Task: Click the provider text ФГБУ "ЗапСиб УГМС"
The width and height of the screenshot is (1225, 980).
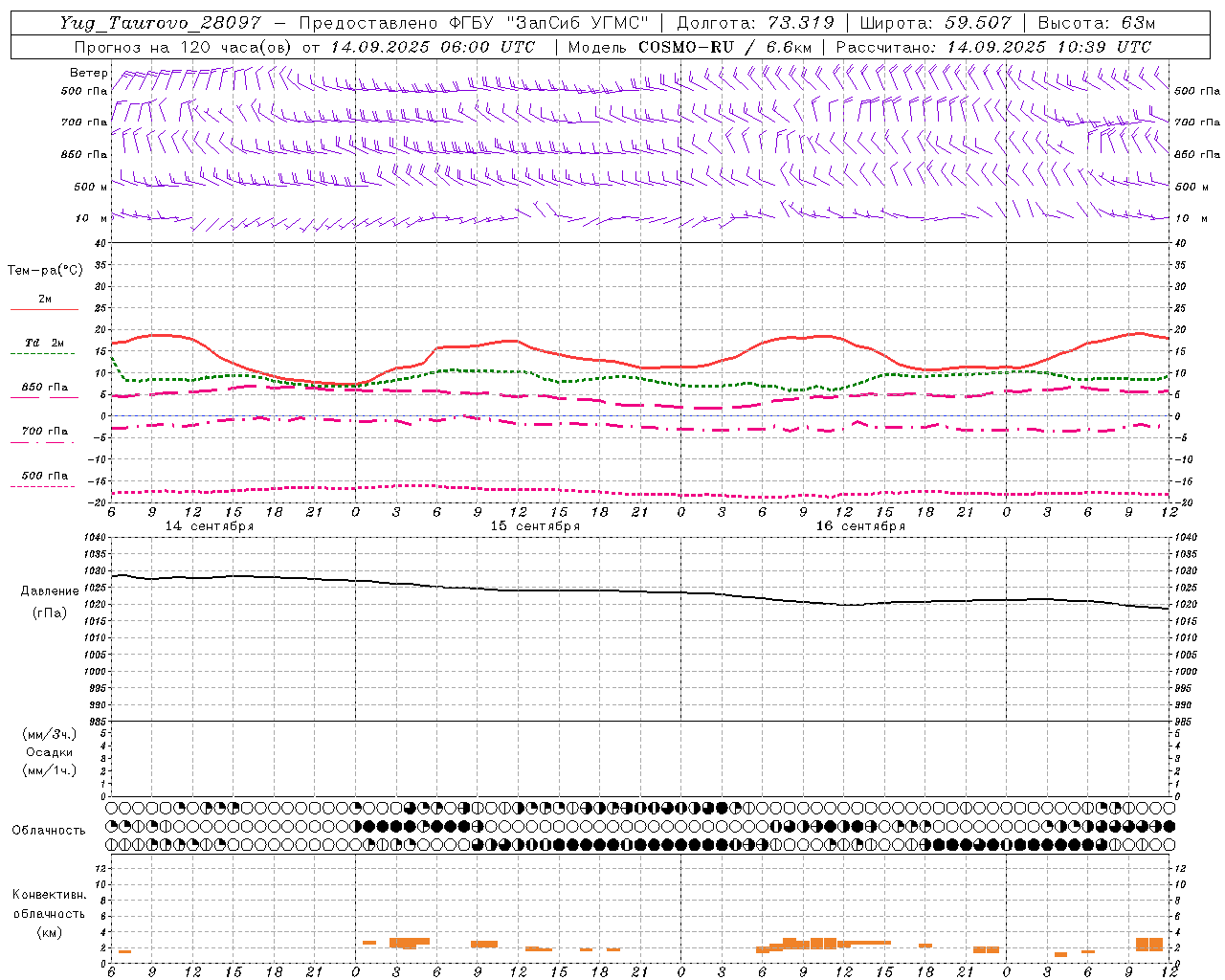Action: click(x=550, y=23)
